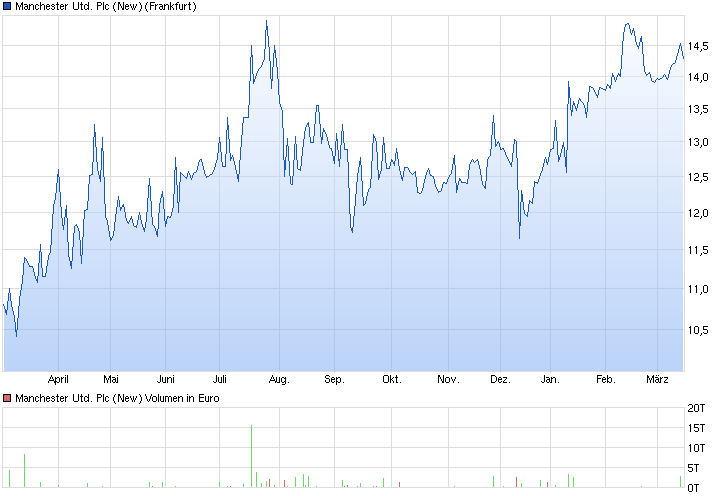Select the Okt. label on the time axis

coord(391,380)
